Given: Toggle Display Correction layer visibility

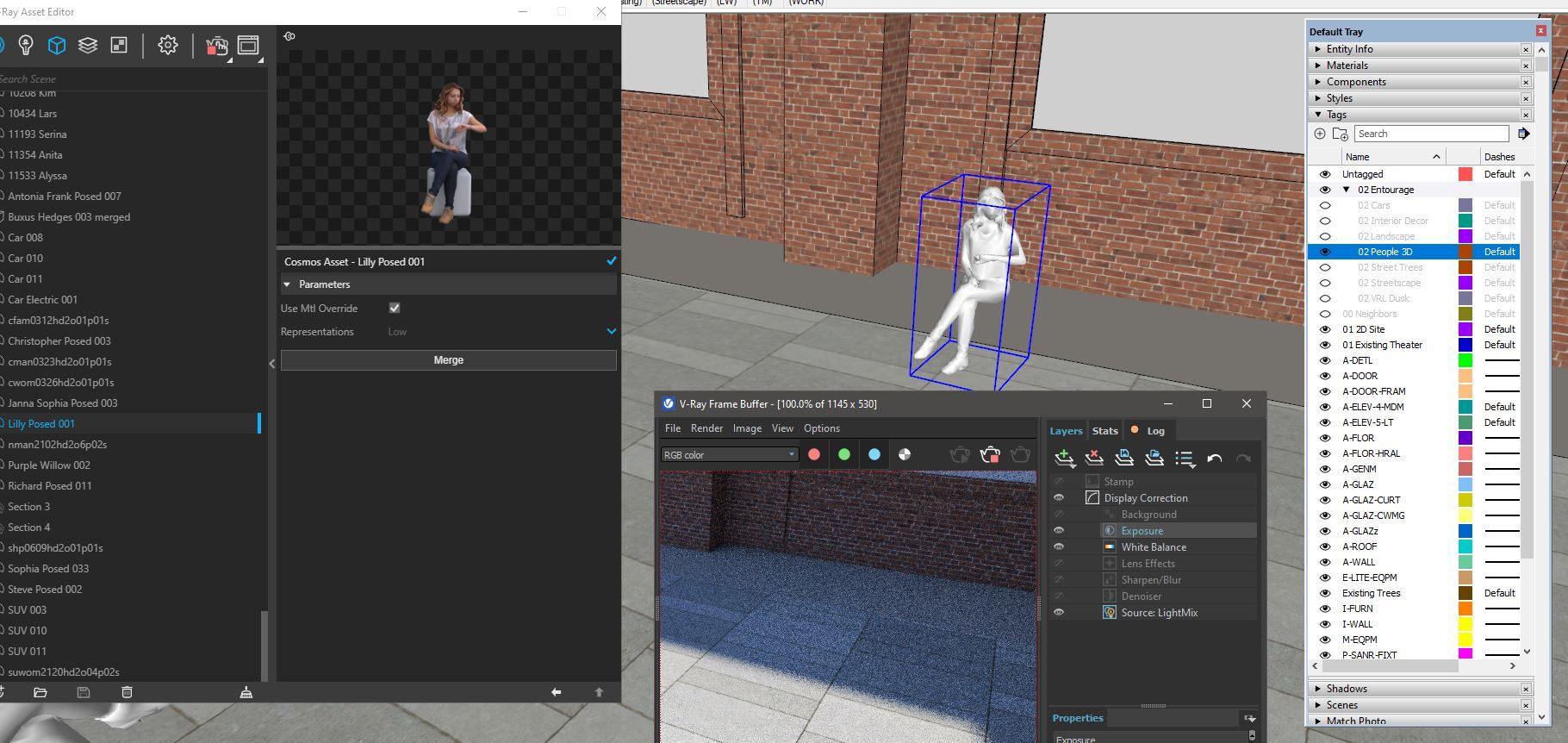Looking at the screenshot, I should (x=1059, y=497).
